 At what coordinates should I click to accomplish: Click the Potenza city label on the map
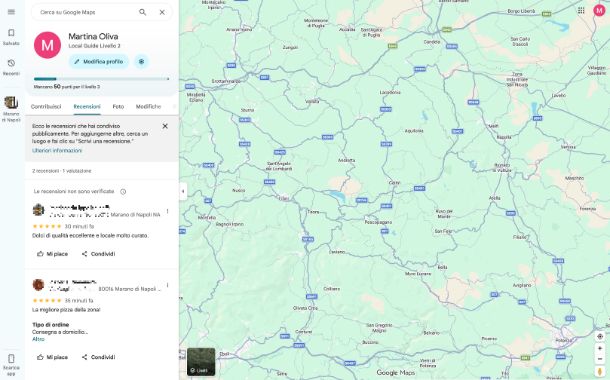coord(564,340)
